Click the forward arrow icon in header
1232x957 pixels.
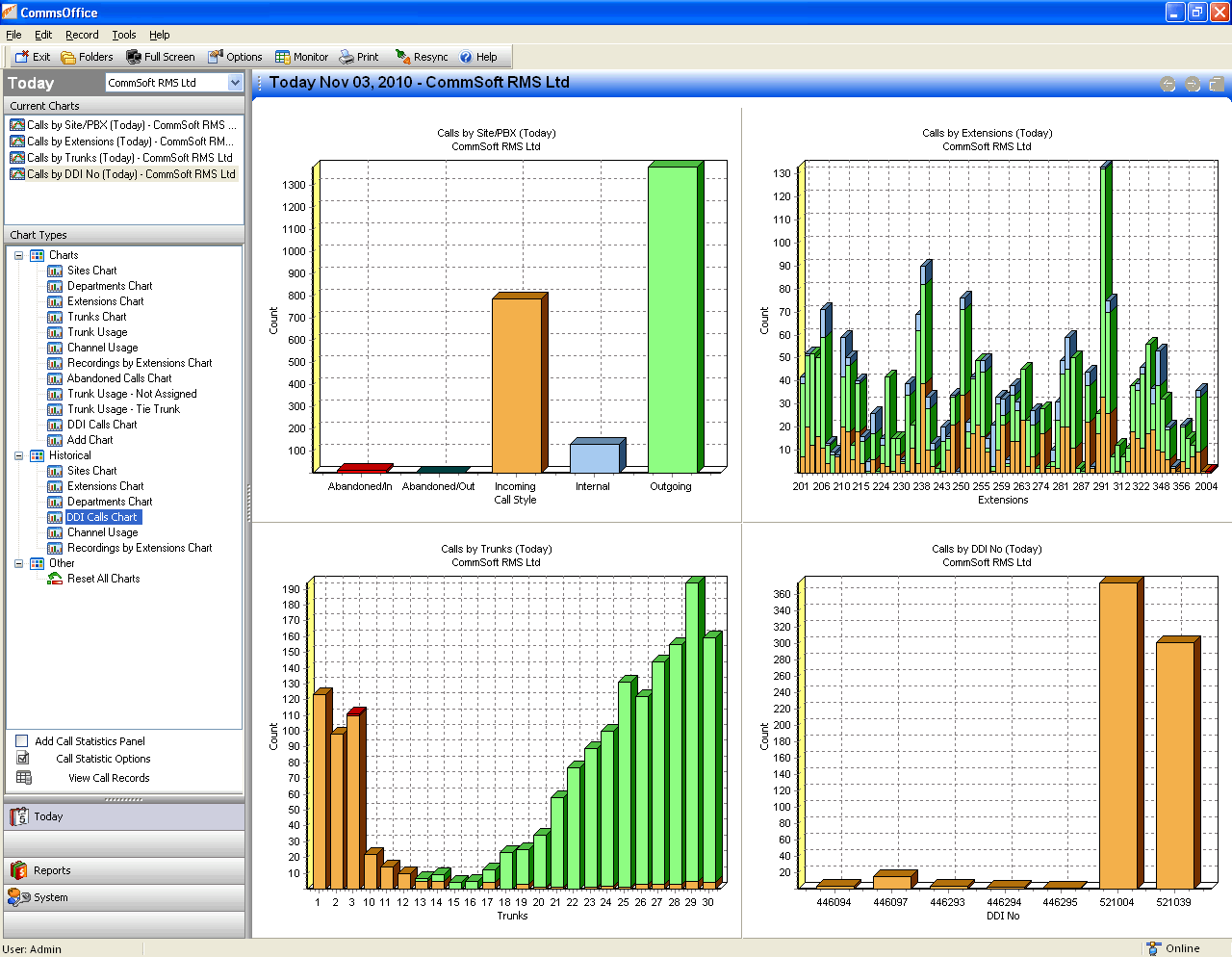1193,84
